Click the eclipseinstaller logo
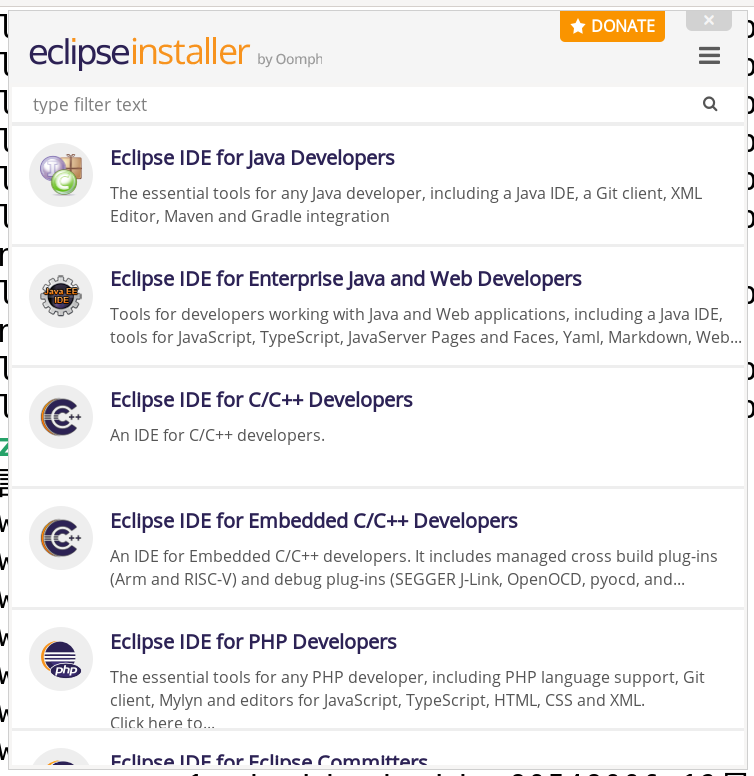This screenshot has height=776, width=754. point(140,52)
